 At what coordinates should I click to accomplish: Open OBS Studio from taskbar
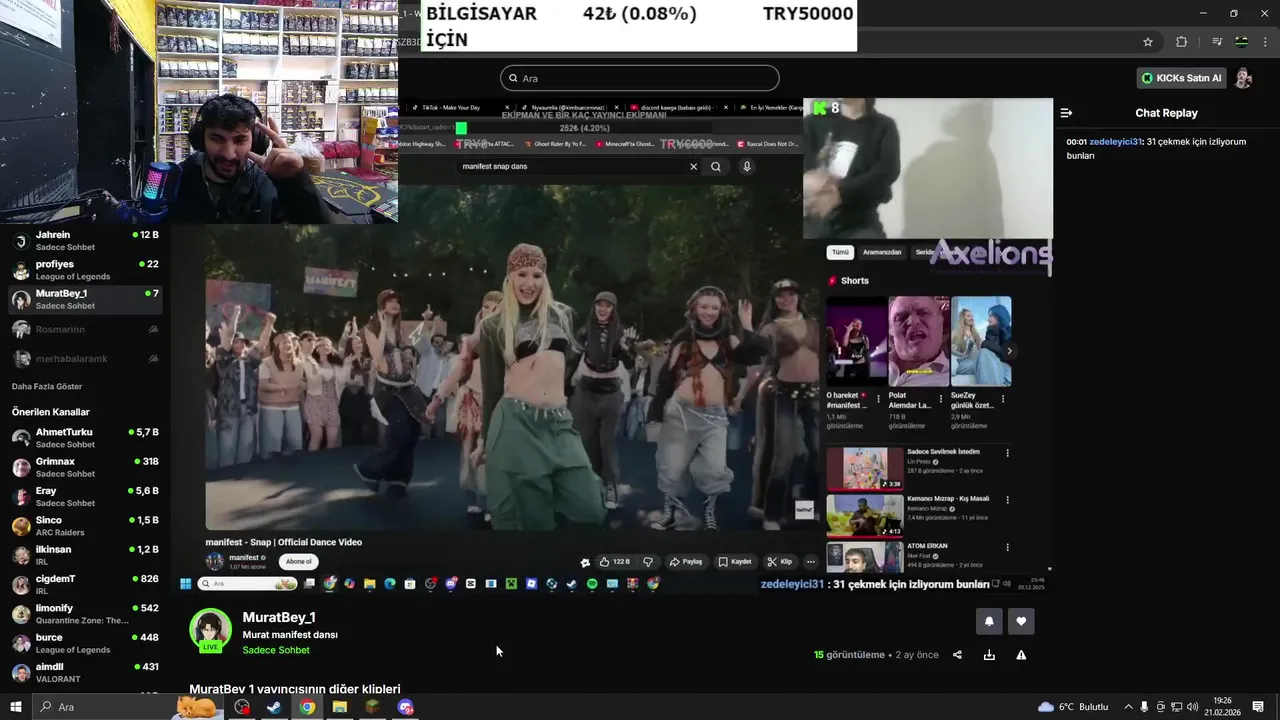click(242, 707)
